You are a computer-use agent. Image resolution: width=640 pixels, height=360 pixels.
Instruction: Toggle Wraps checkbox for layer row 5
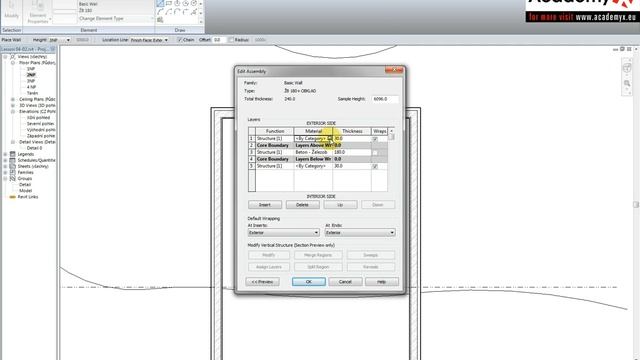pyautogui.click(x=375, y=167)
